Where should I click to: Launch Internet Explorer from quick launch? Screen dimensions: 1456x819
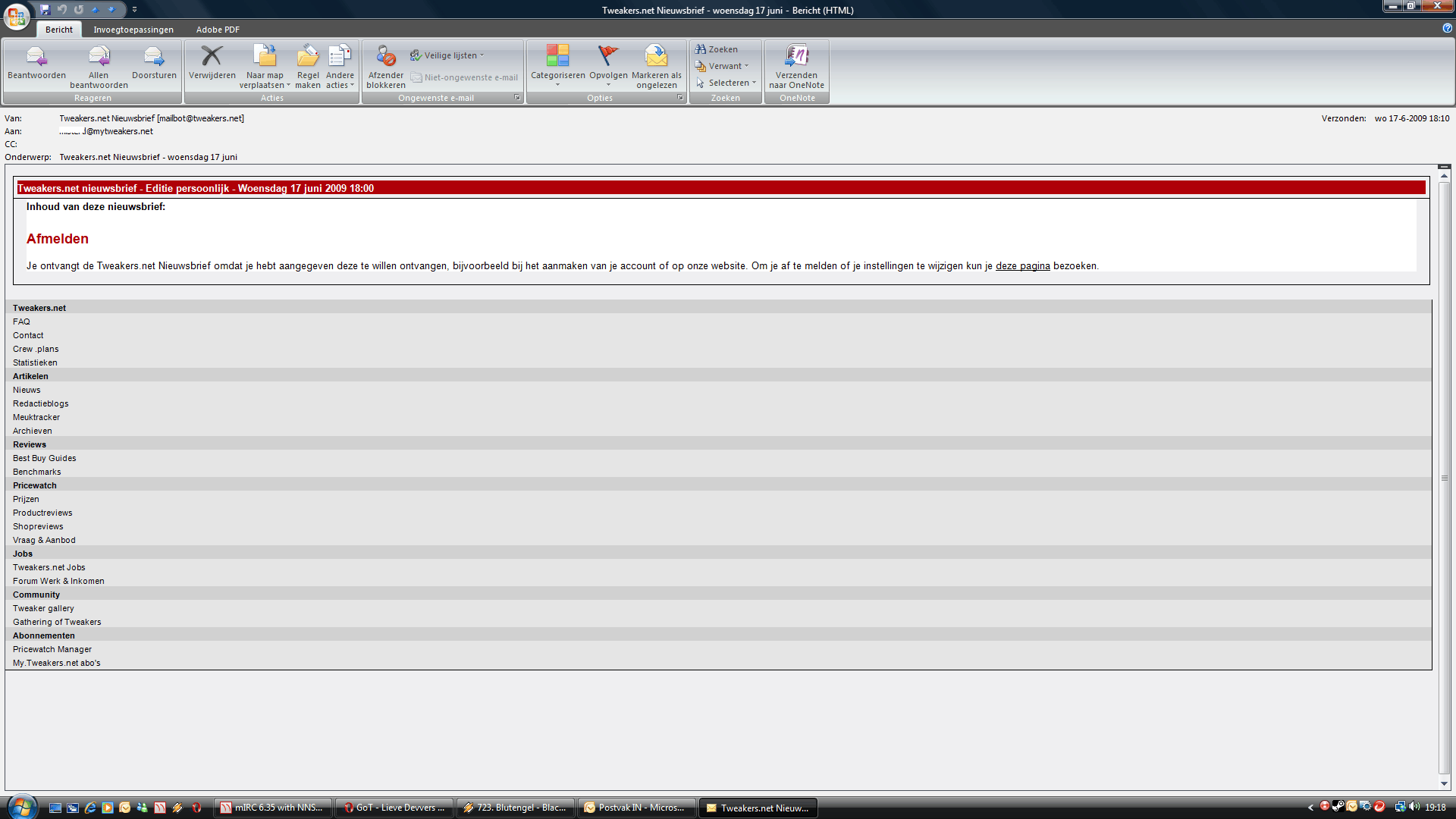point(89,808)
